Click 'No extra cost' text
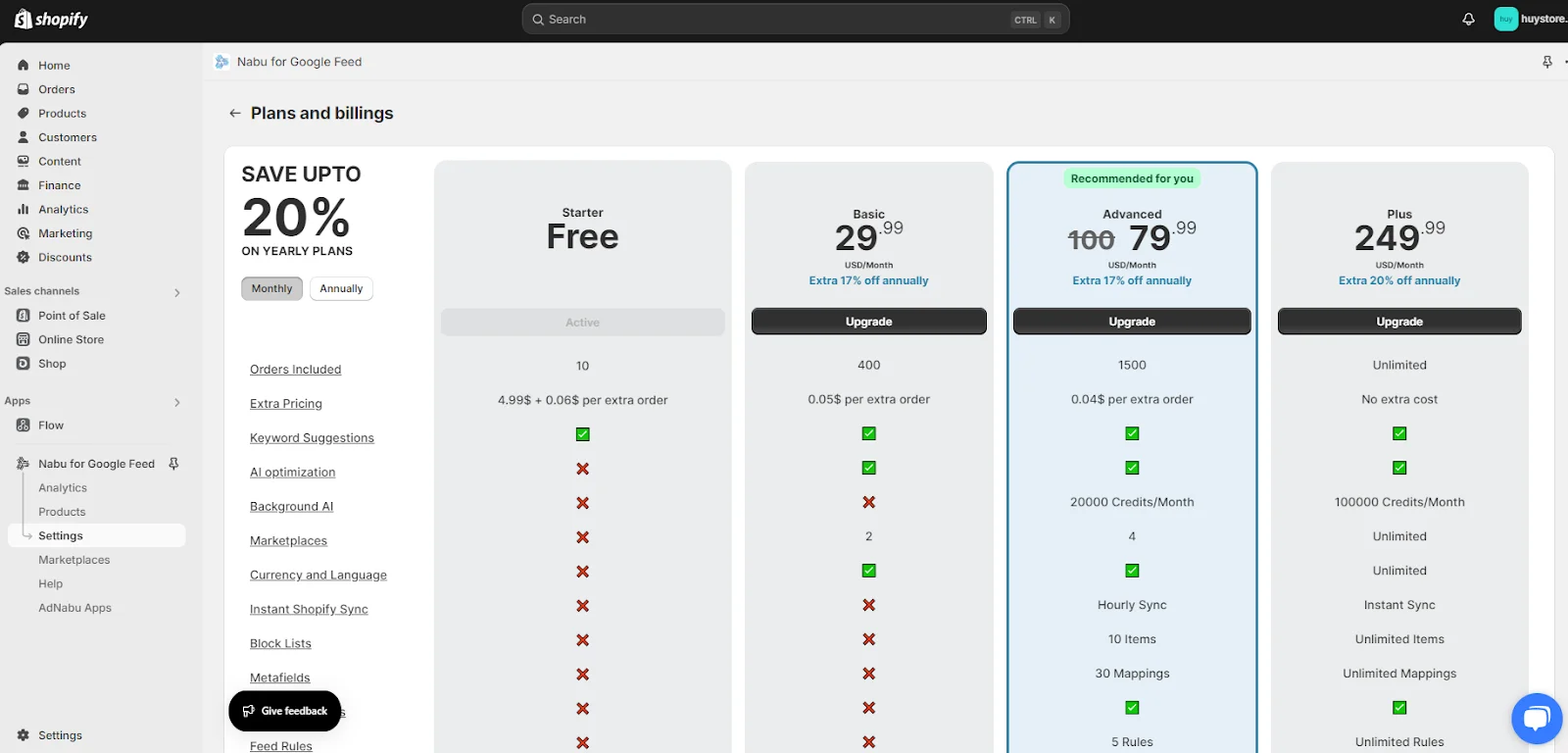1568x753 pixels. click(1399, 399)
